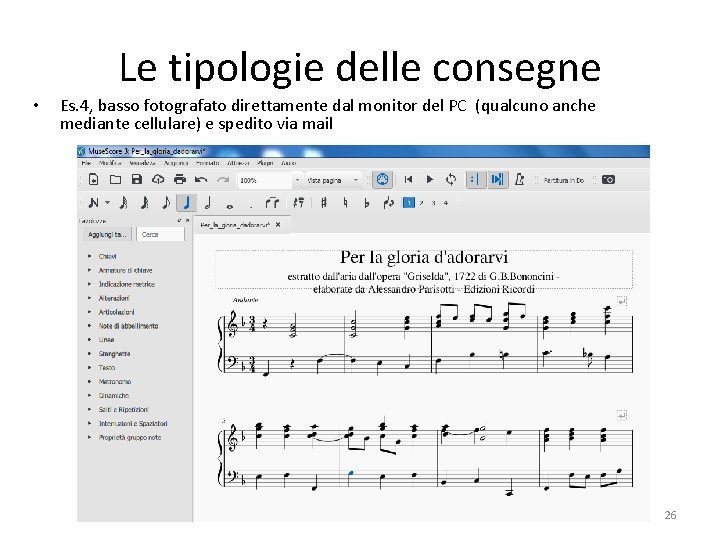Click the redo arrow icon
720x540 pixels.
pos(223,180)
